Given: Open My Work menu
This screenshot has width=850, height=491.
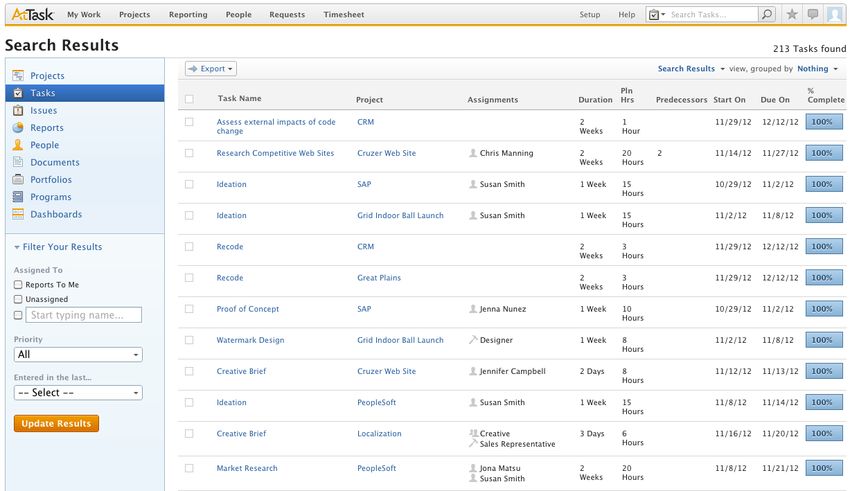Looking at the screenshot, I should 84,15.
